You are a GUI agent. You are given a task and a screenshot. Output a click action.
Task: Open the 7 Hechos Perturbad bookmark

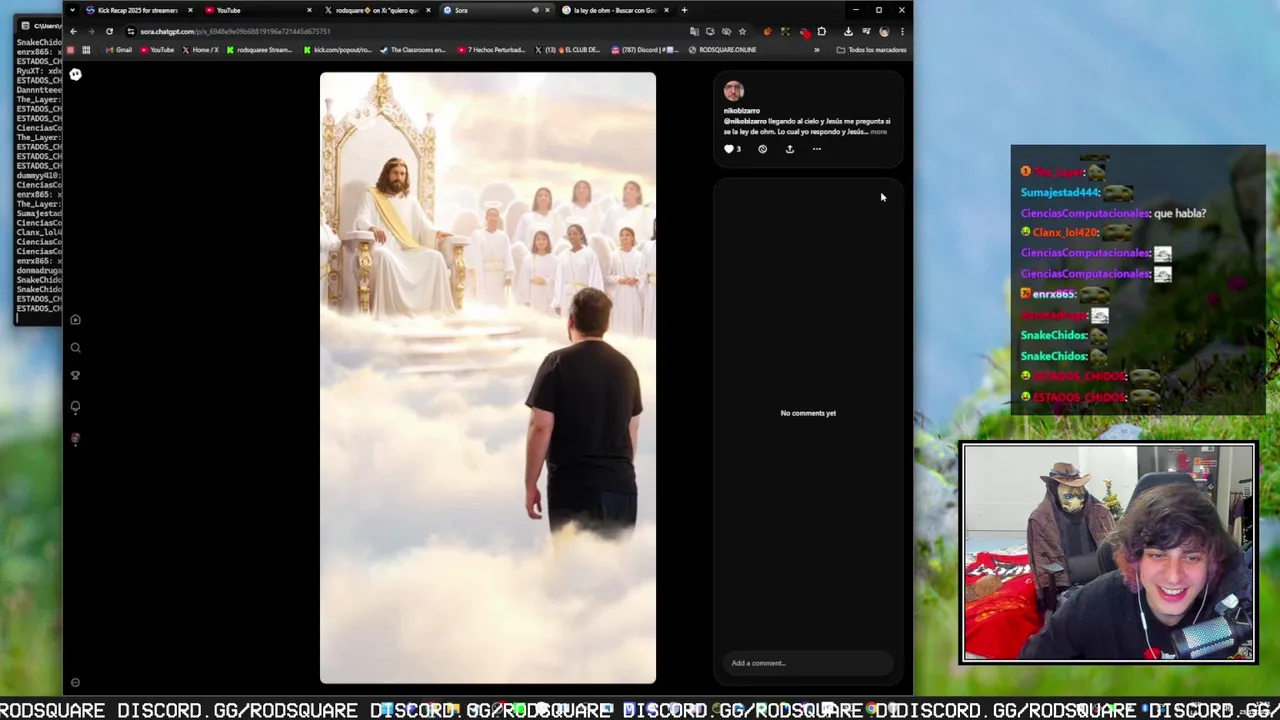click(x=491, y=50)
